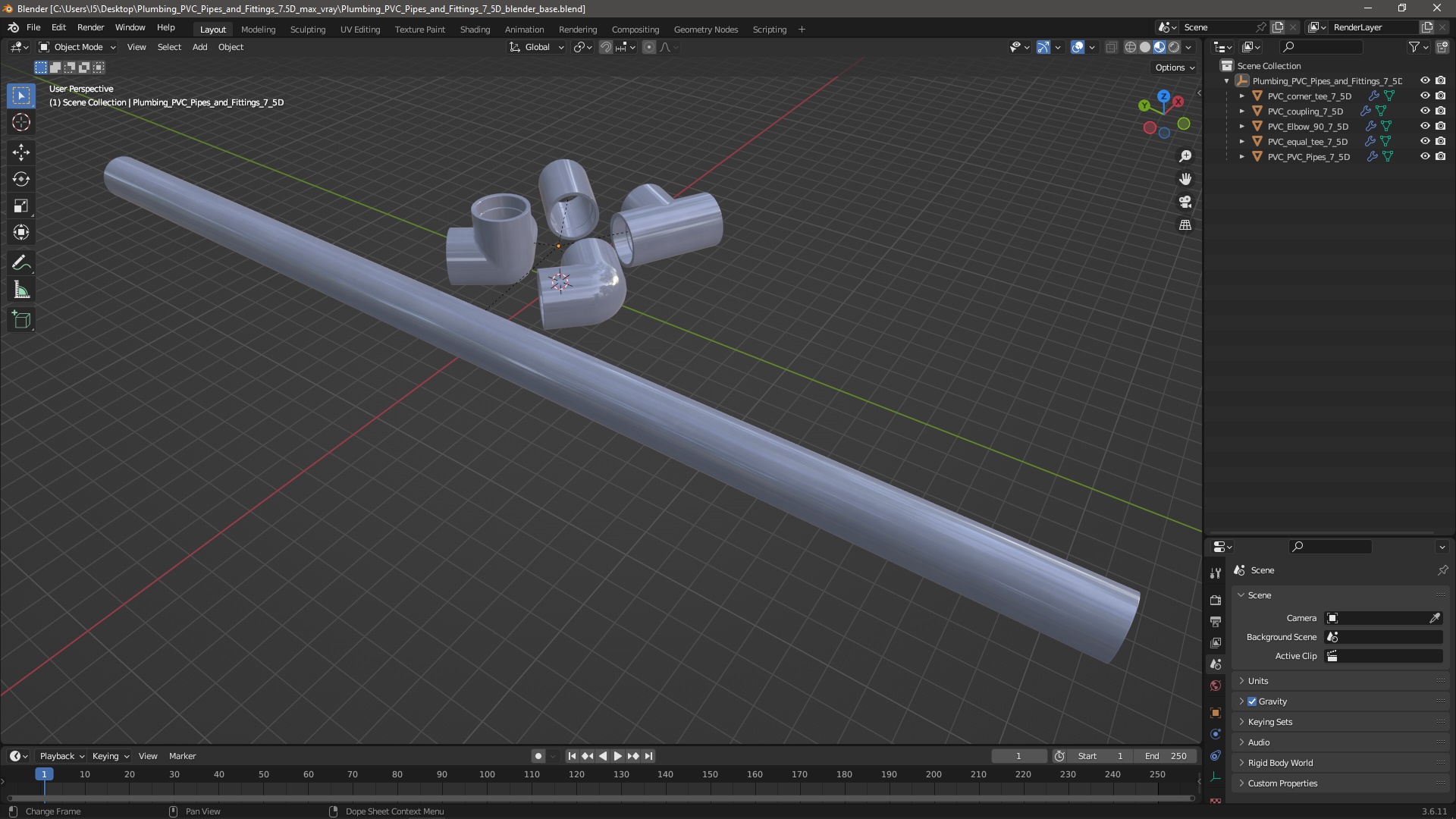1456x819 pixels.
Task: Disable PVC_Elbow_90_7_5D in renders
Action: [x=1440, y=127]
